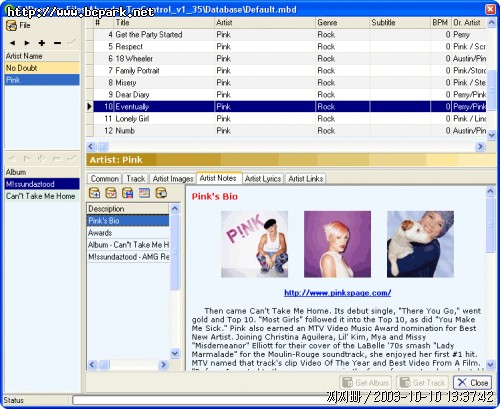This screenshot has height=409, width=500.
Task: Go to previous artist record arrow
Action: [x=12, y=43]
